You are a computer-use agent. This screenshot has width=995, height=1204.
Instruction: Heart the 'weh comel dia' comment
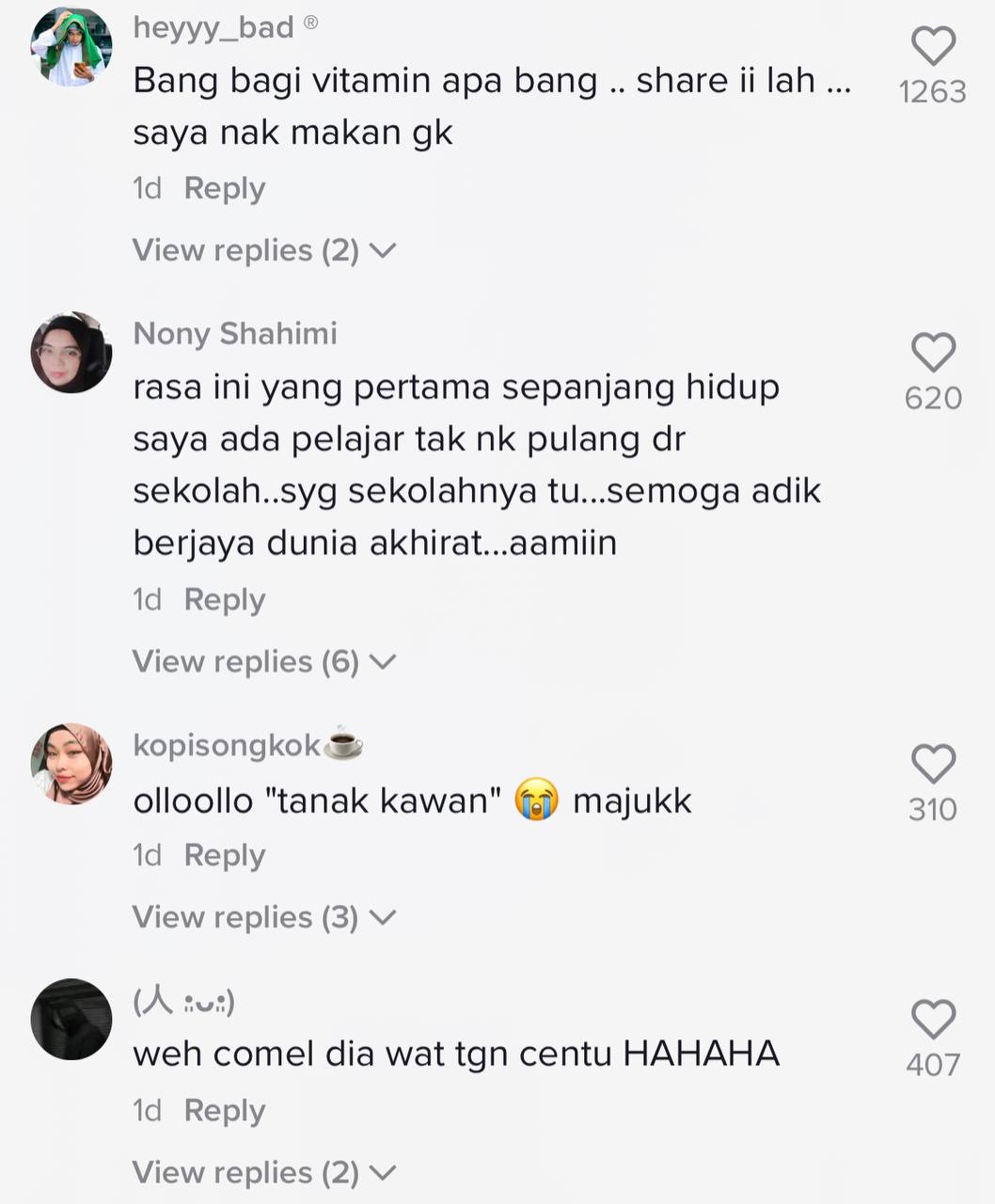tap(933, 1019)
